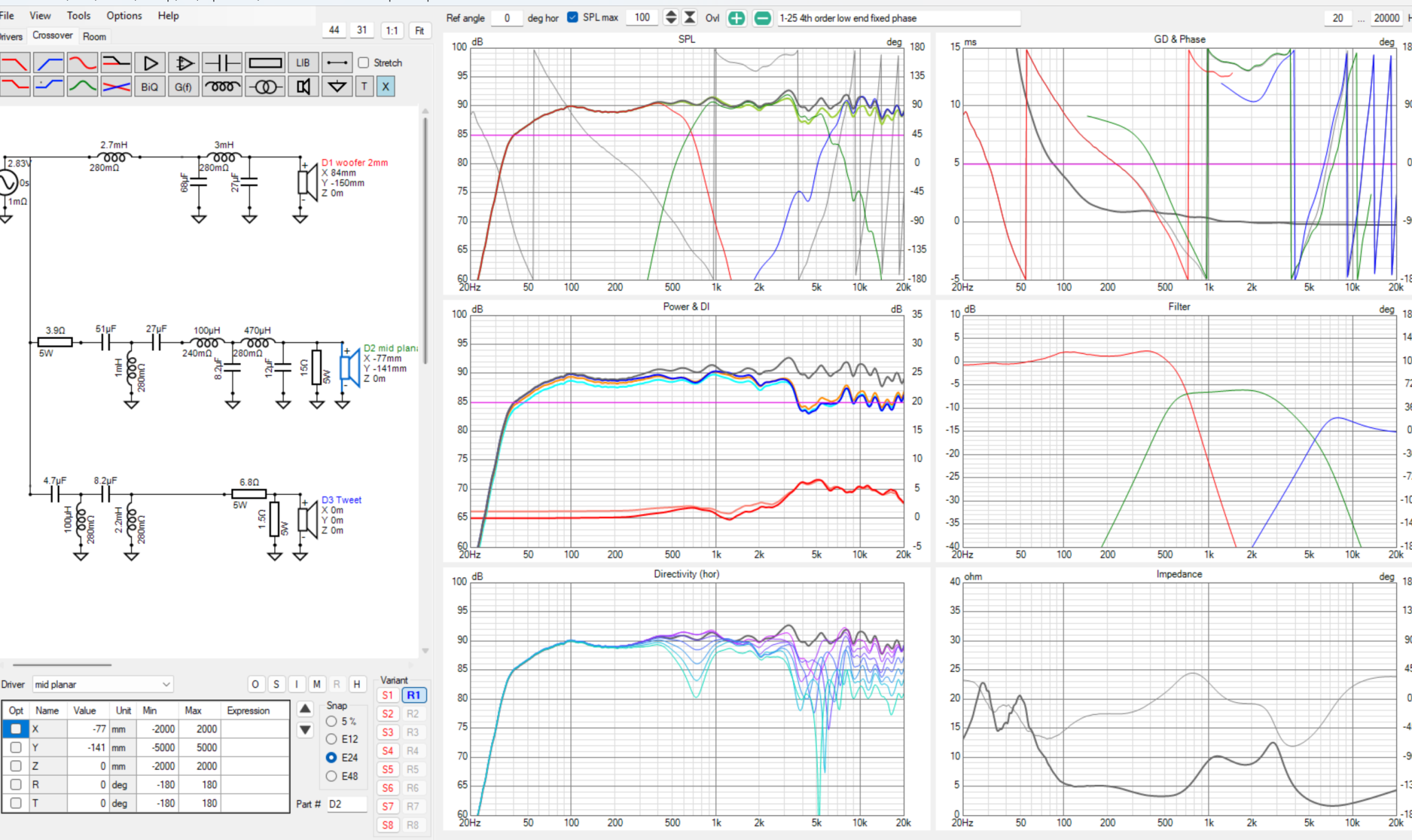1412x840 pixels.
Task: Add a blue high-shelf filter block
Action: (x=49, y=86)
